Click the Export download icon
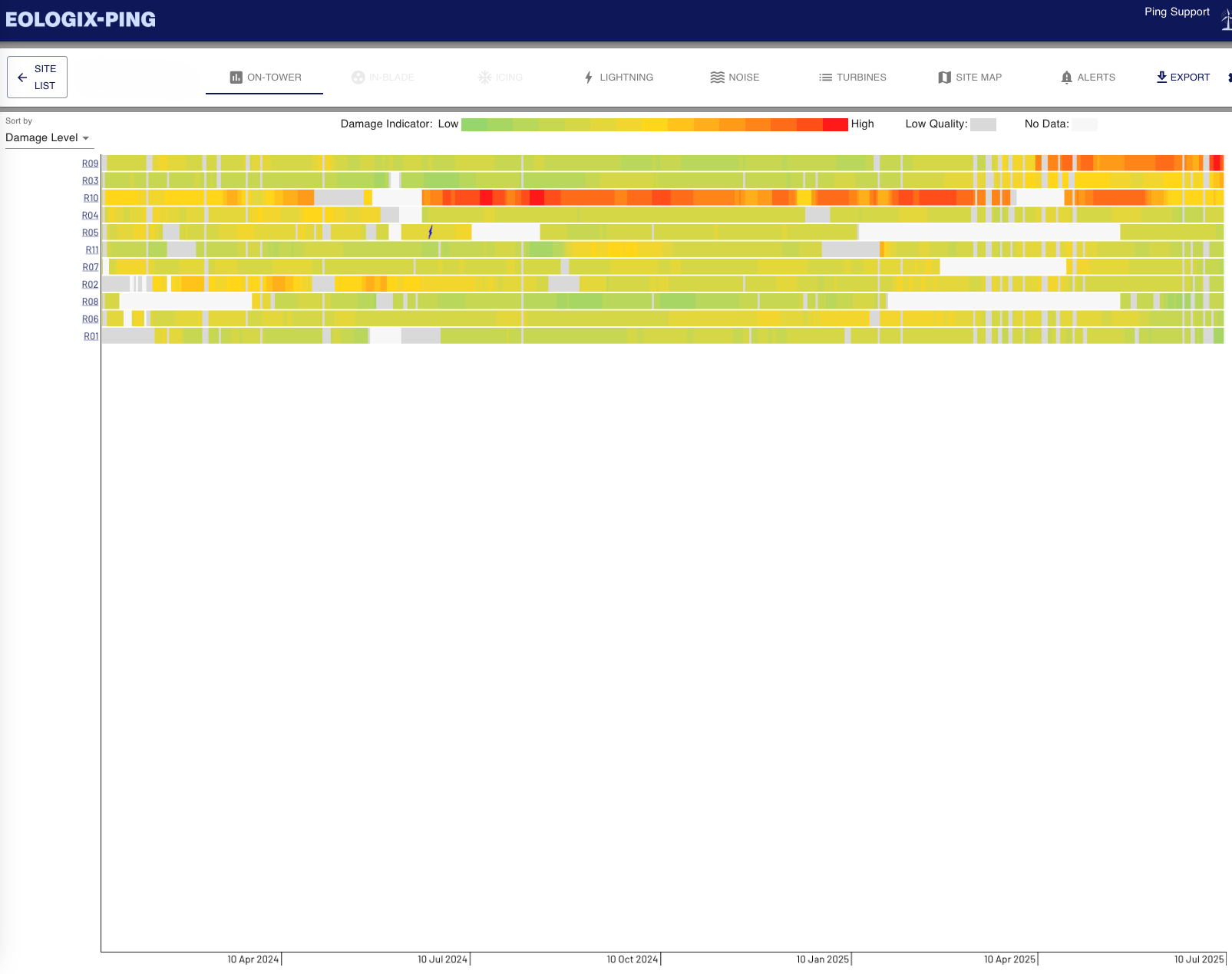1232x974 pixels. (1161, 77)
